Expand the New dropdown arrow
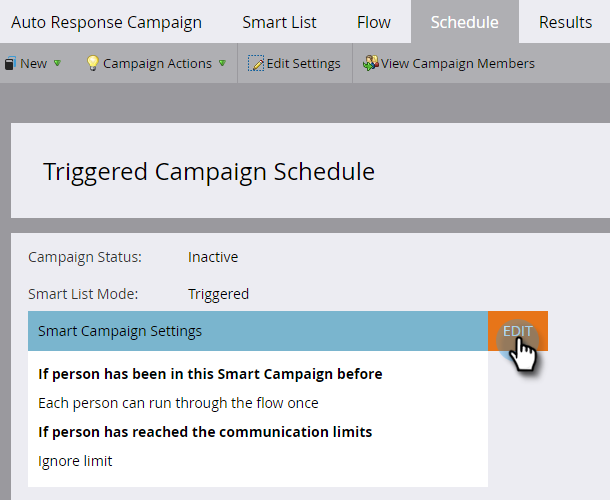The height and width of the screenshot is (500, 610). [x=58, y=63]
